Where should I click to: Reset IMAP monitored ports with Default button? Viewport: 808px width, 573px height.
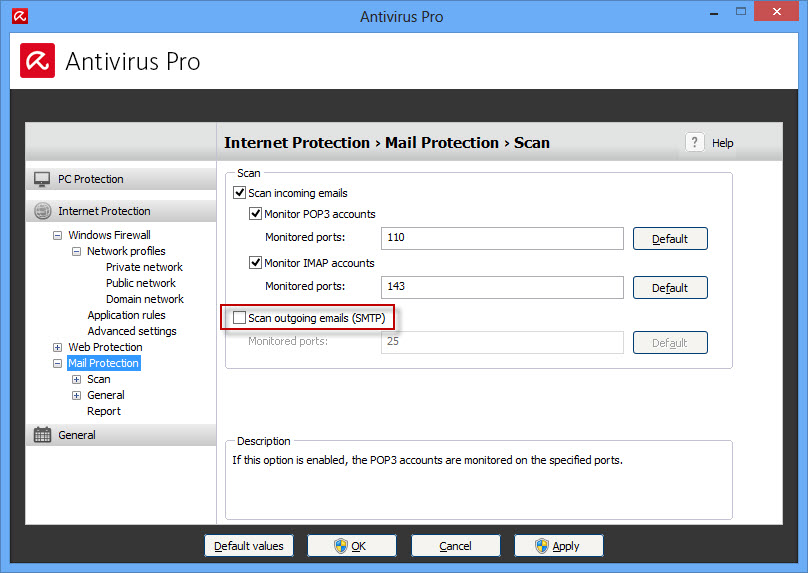click(670, 288)
